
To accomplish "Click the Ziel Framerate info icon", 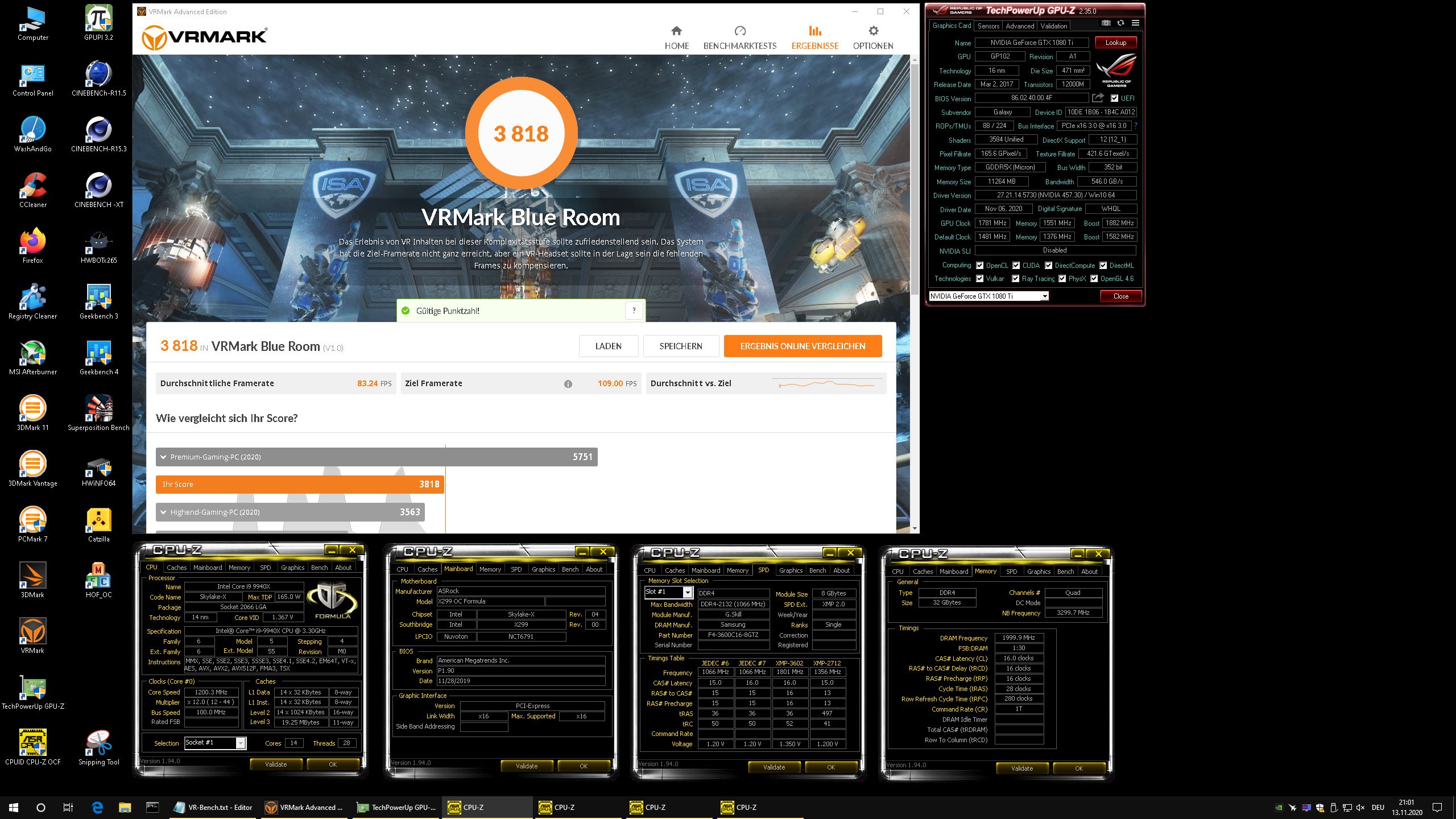I will click(568, 384).
